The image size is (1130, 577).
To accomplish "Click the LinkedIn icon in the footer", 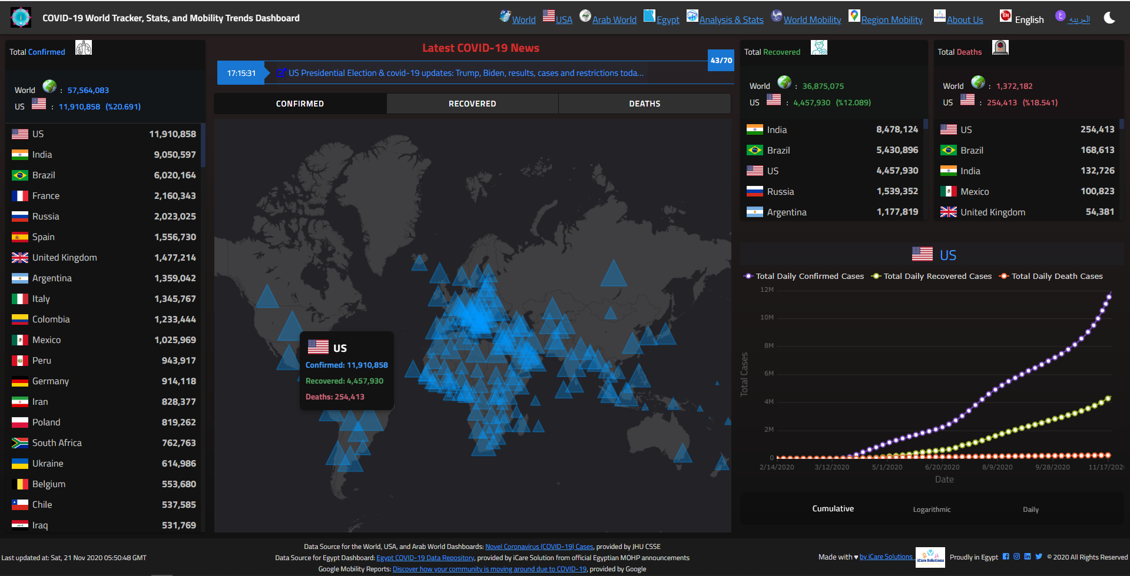I will 1027,557.
